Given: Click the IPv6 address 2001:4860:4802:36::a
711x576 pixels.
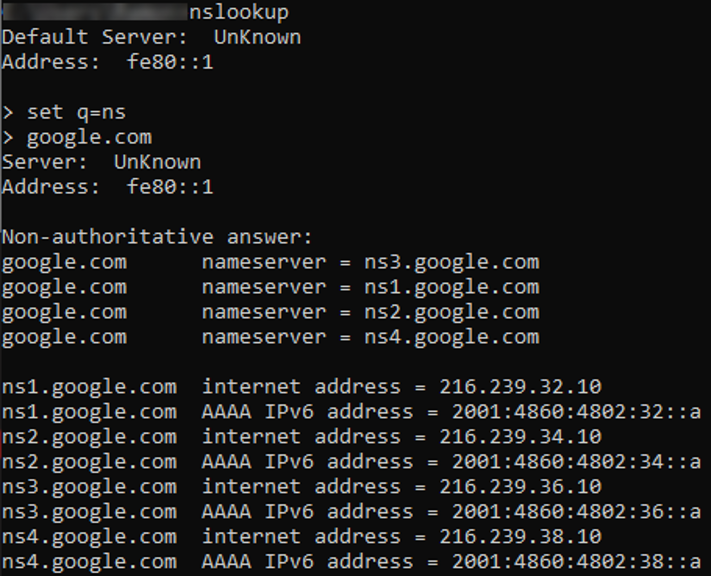Looking at the screenshot, I should tap(576, 512).
